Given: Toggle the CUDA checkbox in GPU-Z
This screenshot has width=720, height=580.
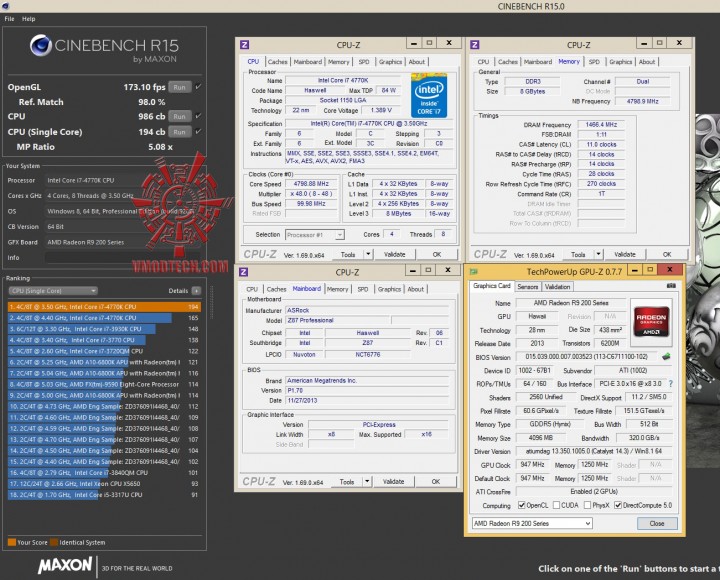Looking at the screenshot, I should [557, 505].
